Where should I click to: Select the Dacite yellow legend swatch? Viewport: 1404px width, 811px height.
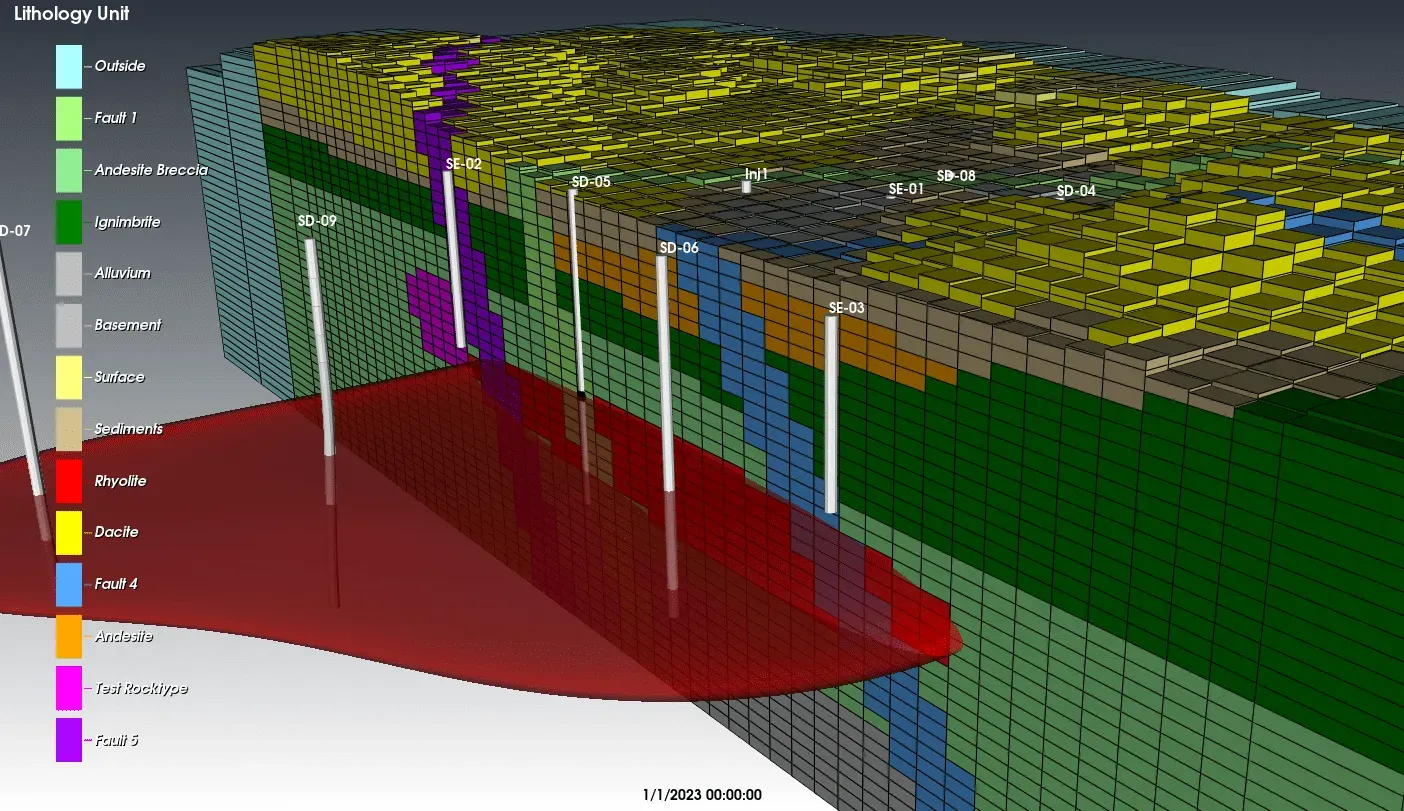pos(69,533)
